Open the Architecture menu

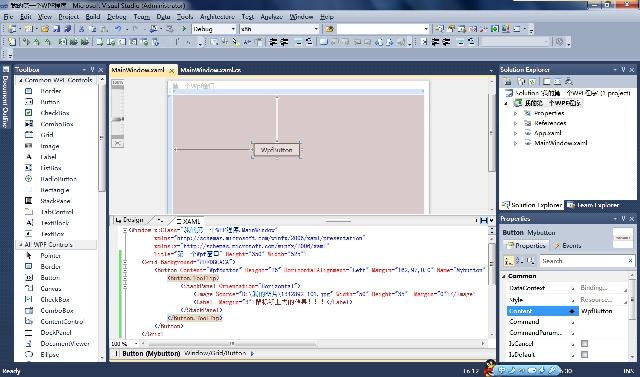pos(217,17)
